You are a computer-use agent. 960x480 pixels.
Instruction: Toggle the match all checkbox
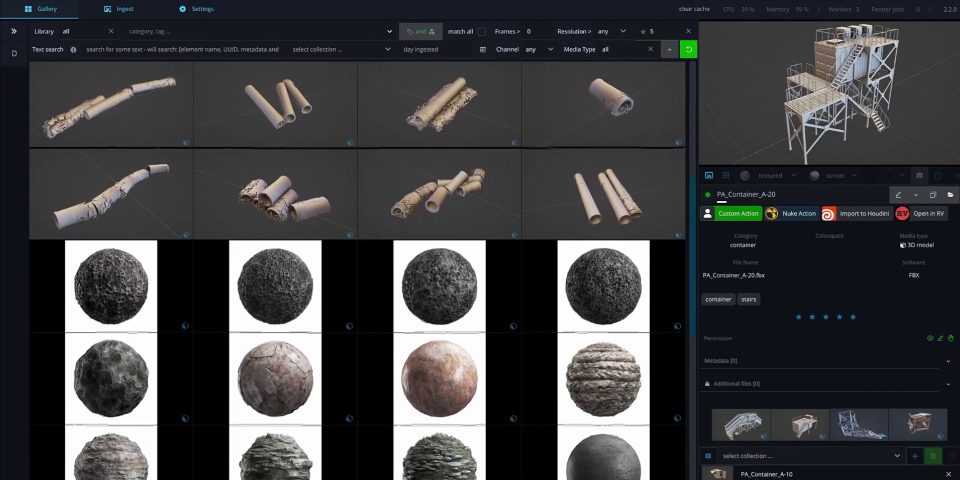(482, 31)
